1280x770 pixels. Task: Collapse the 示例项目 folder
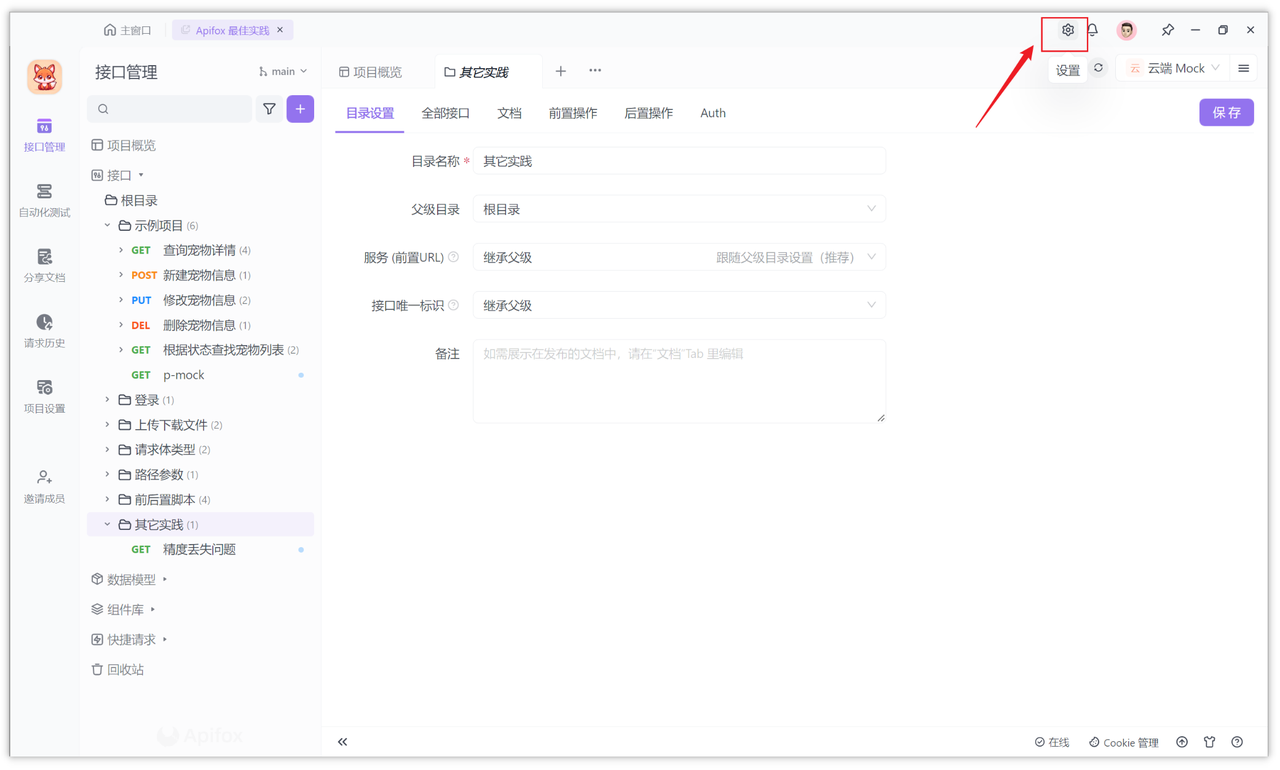107,225
